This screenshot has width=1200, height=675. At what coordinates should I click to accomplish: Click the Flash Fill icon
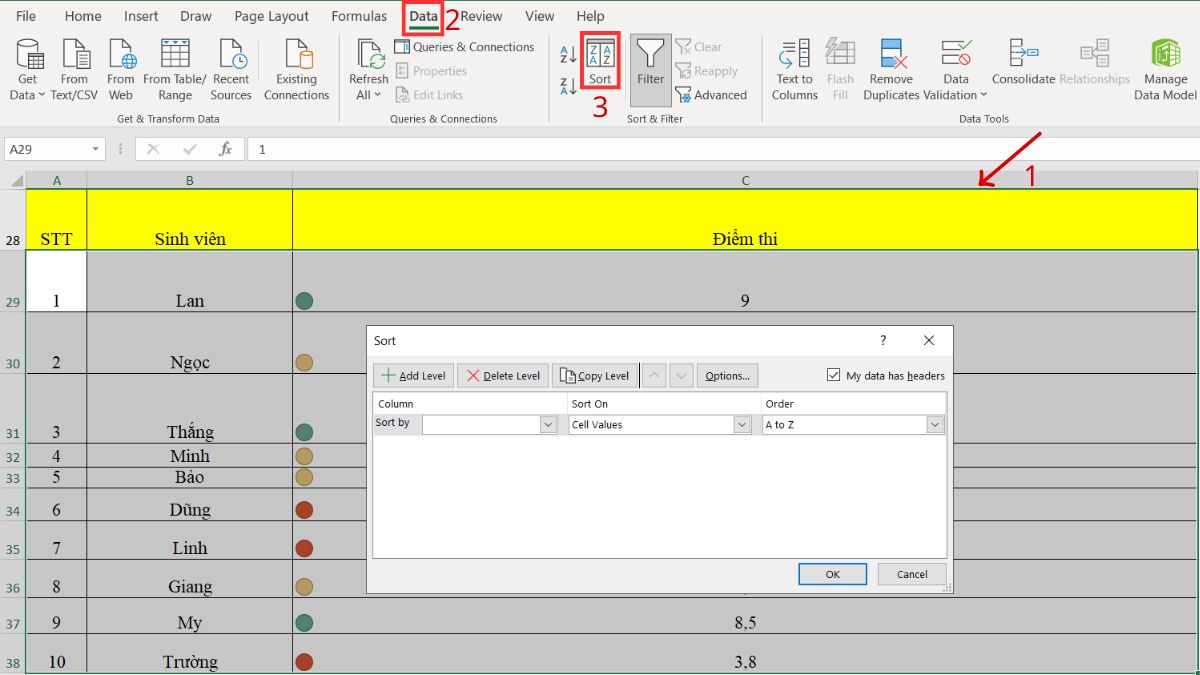coord(840,67)
